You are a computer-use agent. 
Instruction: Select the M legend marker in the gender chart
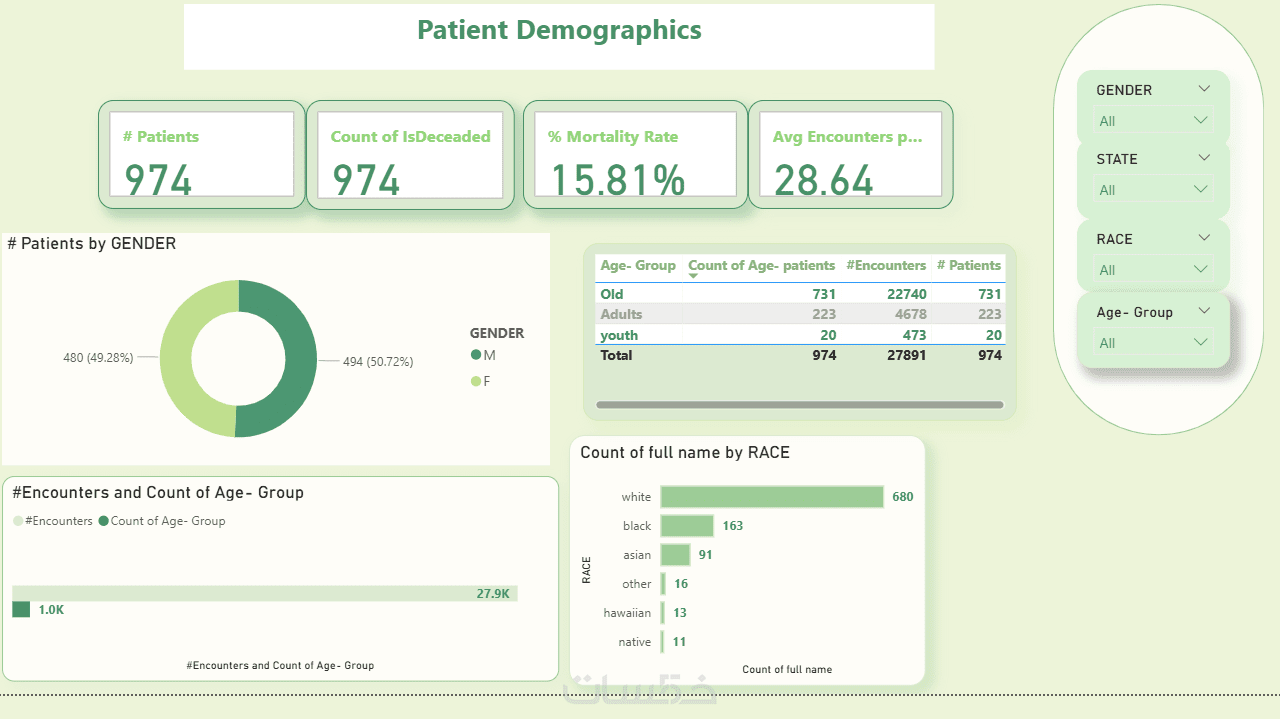point(475,356)
